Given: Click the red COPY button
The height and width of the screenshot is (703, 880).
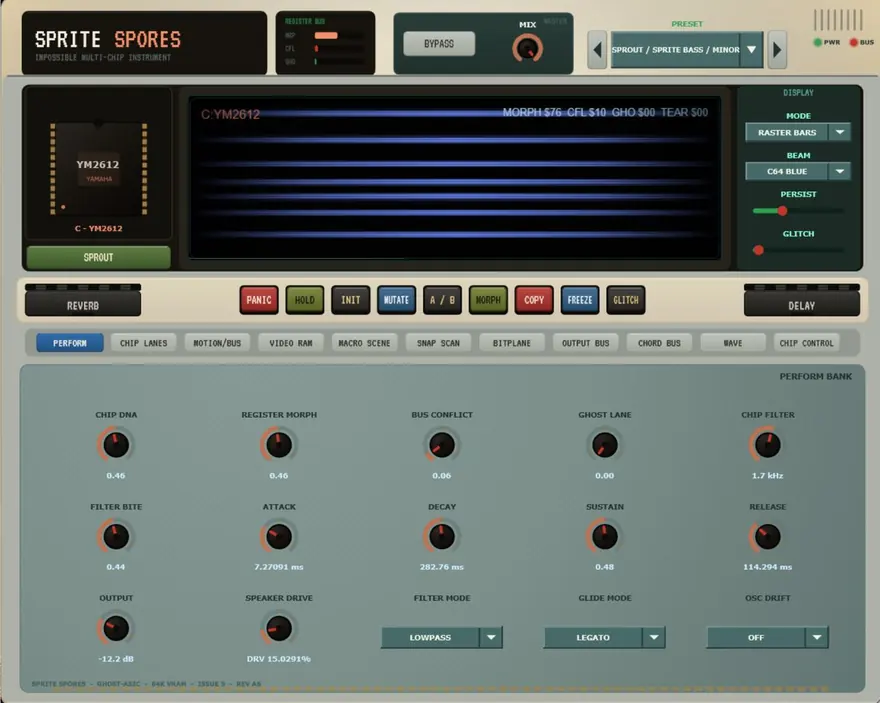Looking at the screenshot, I should pos(534,300).
